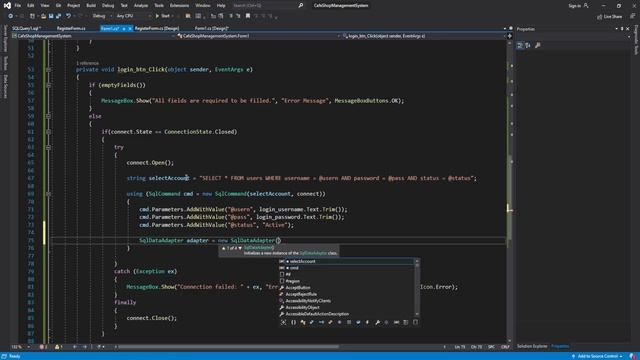Switch to the RegisterForm.cs code tab
This screenshot has height=360, width=640.
(71, 29)
